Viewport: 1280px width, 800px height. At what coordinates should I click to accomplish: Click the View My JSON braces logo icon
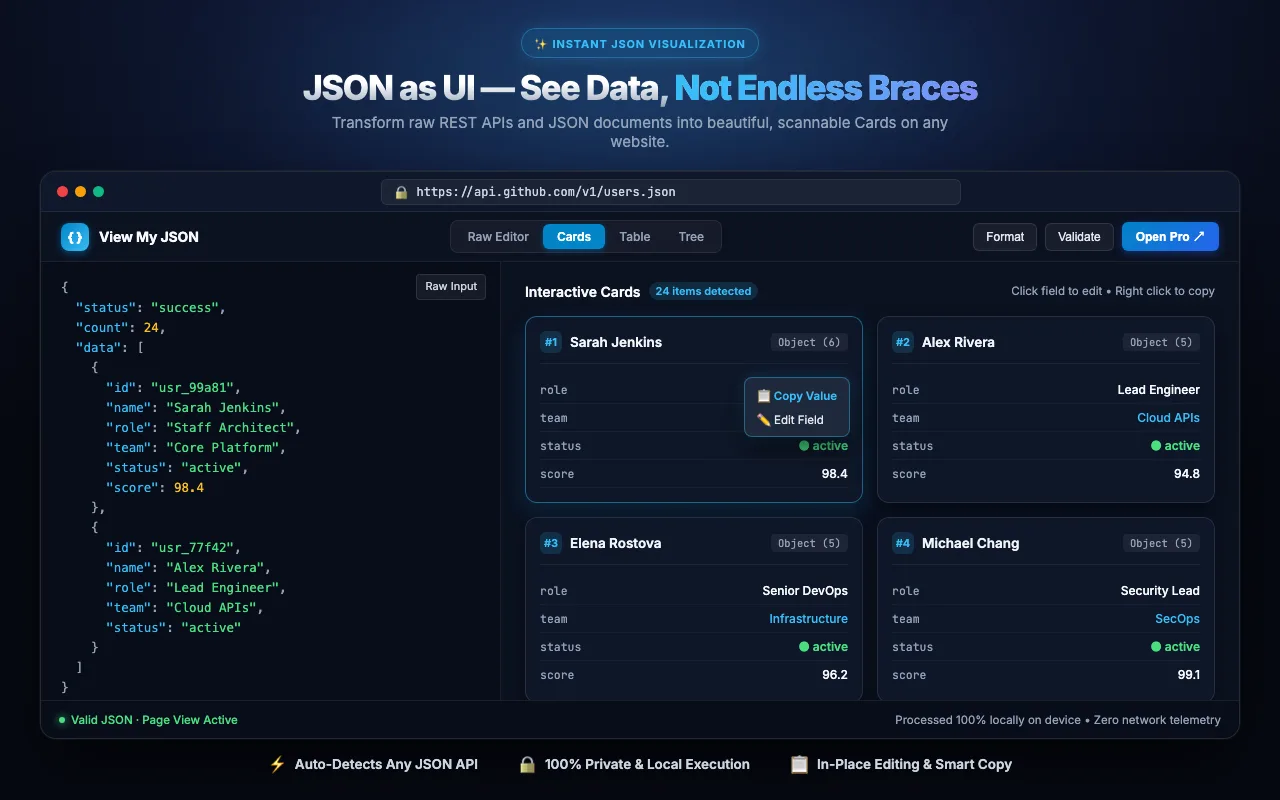click(x=75, y=237)
